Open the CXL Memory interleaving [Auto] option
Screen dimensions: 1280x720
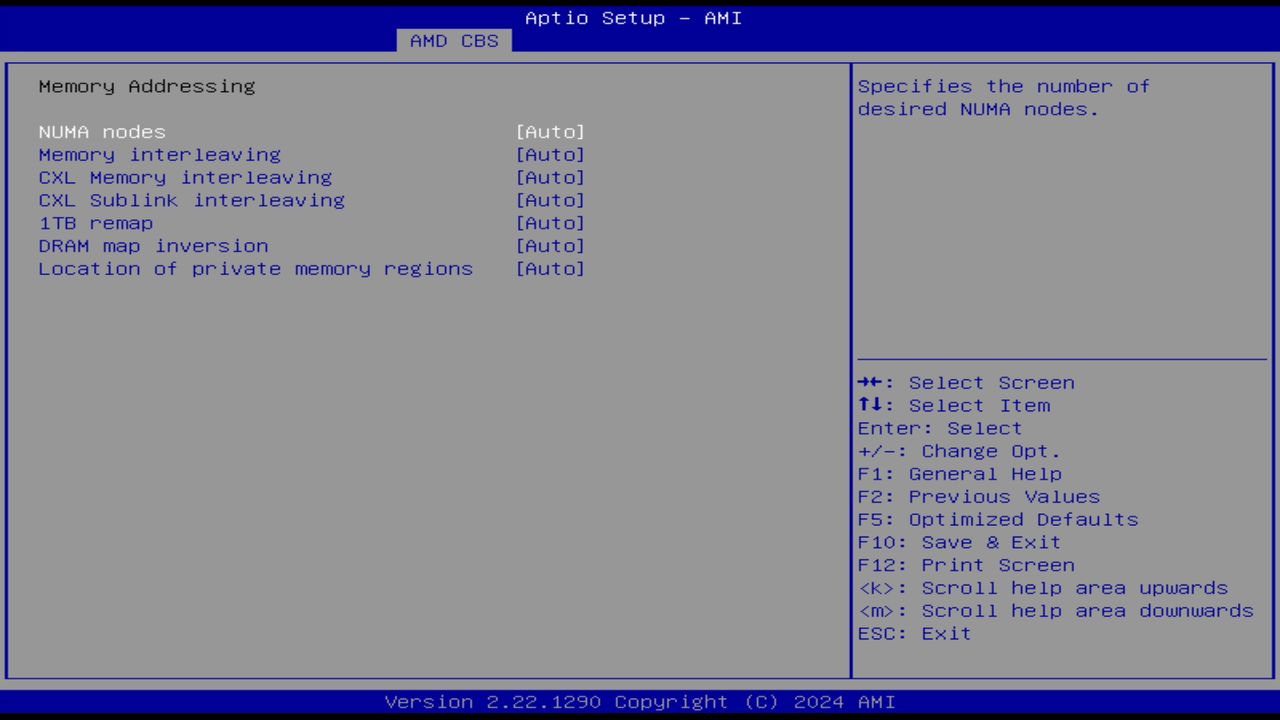tap(550, 178)
